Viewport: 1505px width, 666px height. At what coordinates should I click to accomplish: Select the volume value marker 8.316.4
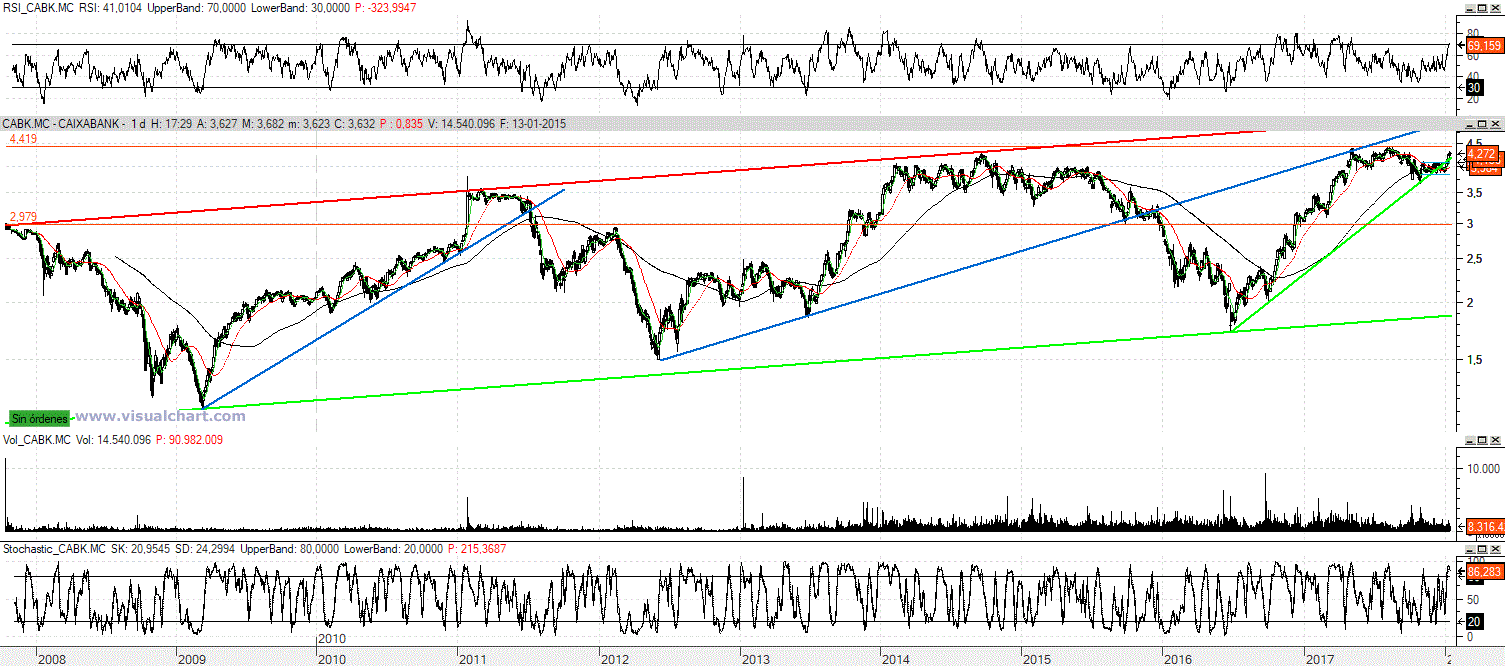(x=1484, y=526)
